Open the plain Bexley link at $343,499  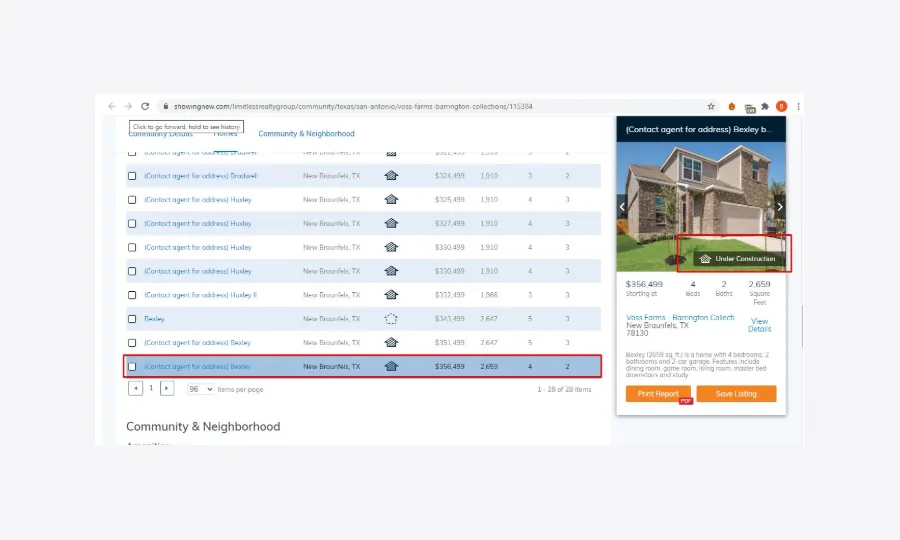point(154,319)
